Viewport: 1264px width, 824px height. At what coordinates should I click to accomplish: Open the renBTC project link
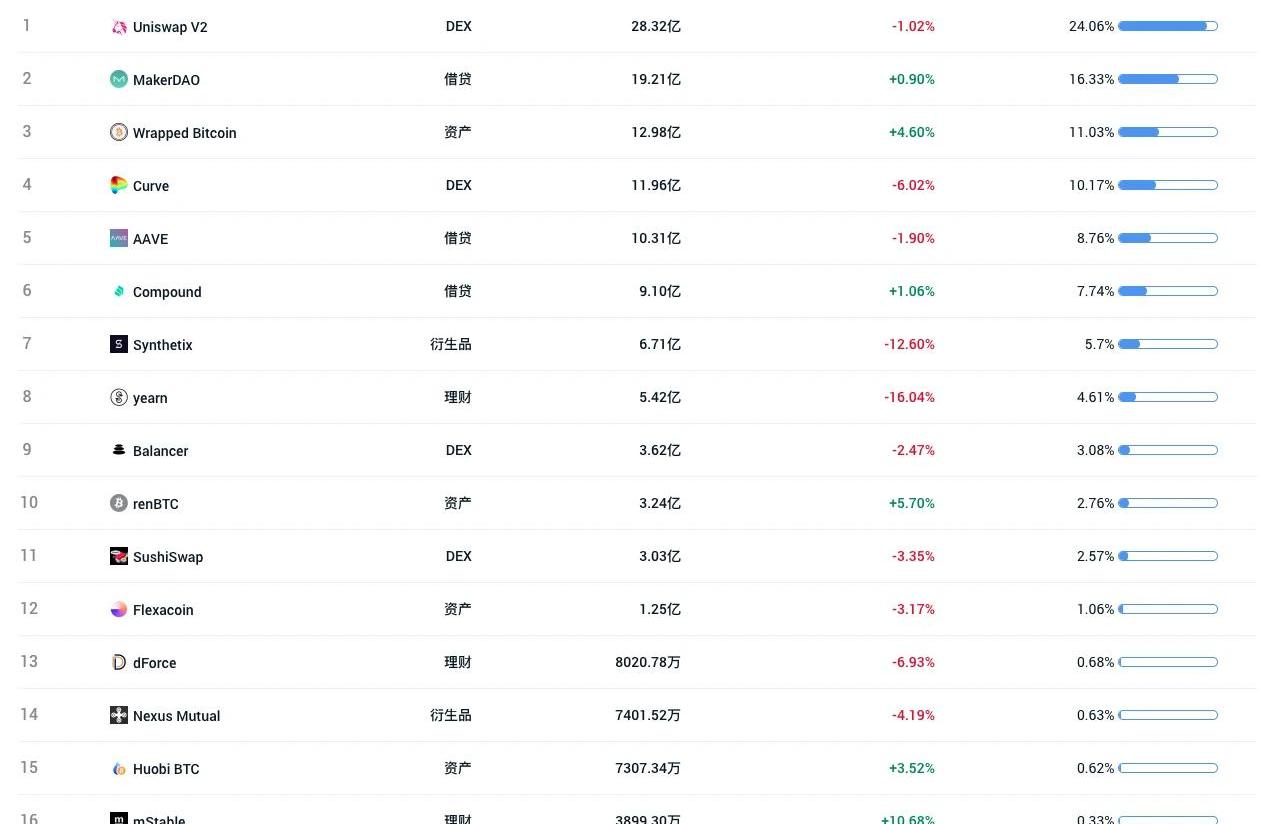pyautogui.click(x=156, y=504)
